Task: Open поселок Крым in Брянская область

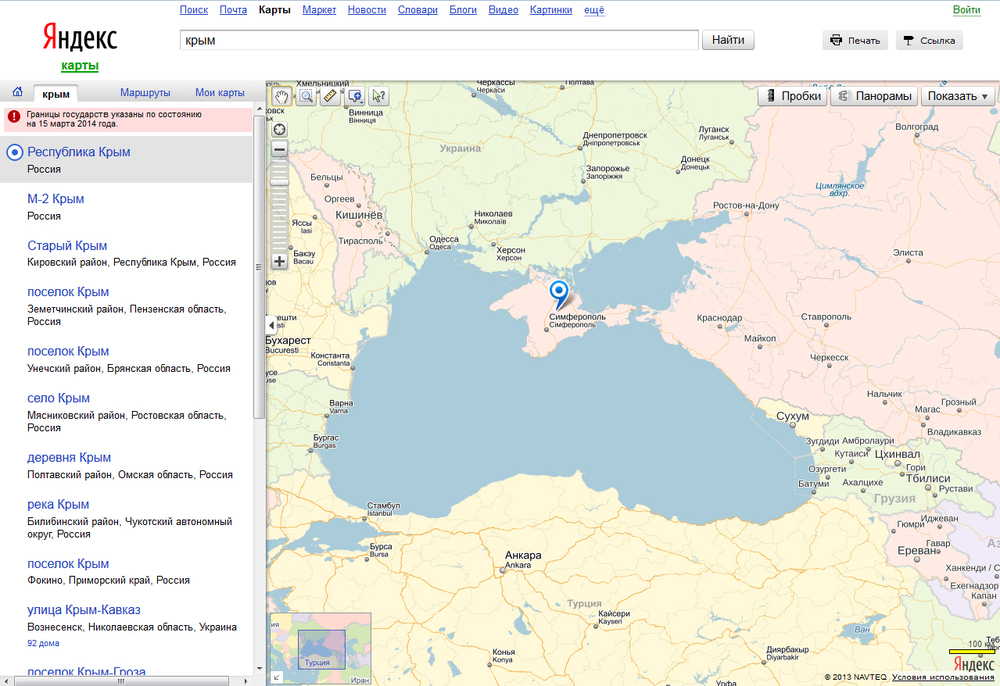Action: [x=68, y=351]
